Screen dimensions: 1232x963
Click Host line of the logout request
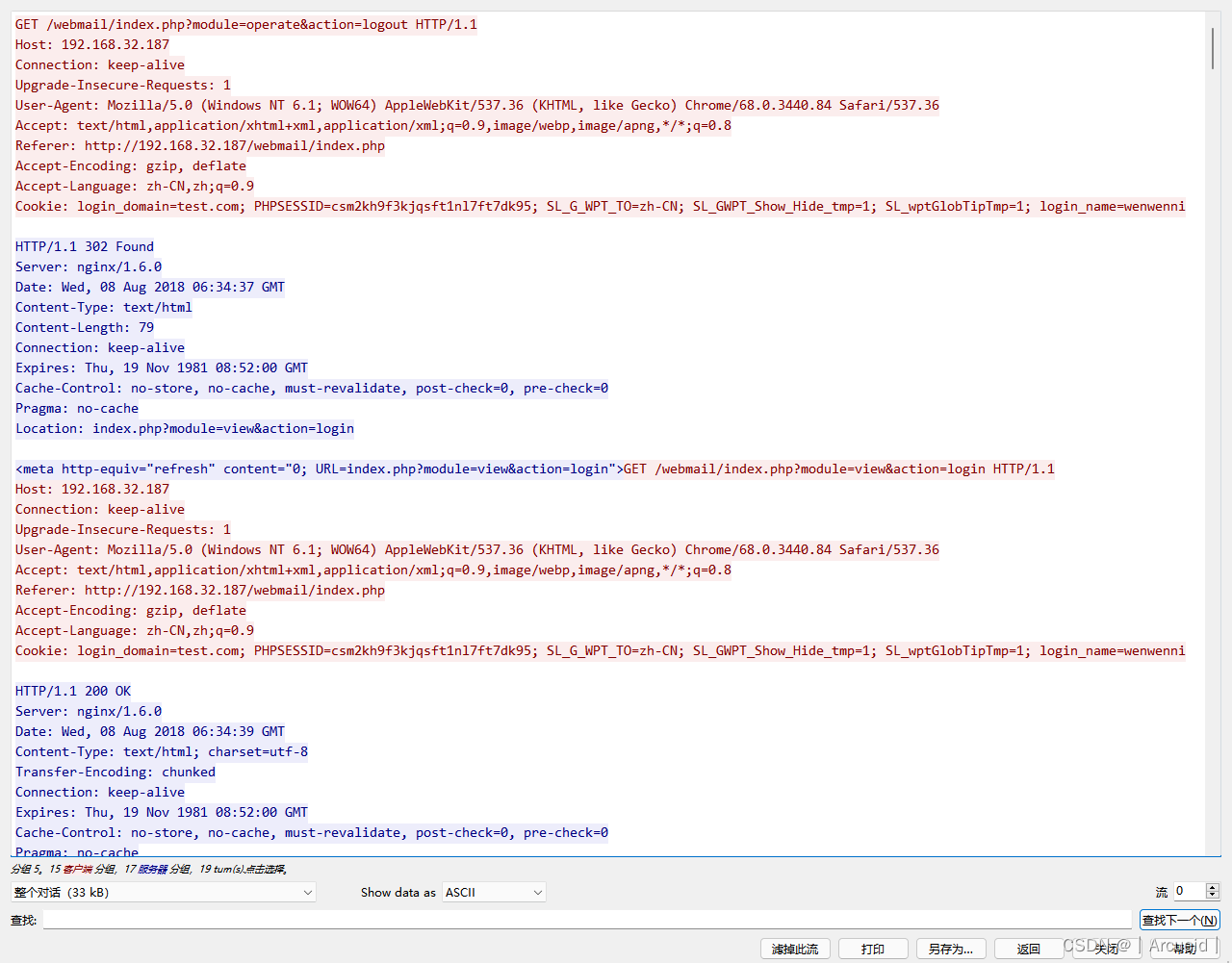pos(92,44)
